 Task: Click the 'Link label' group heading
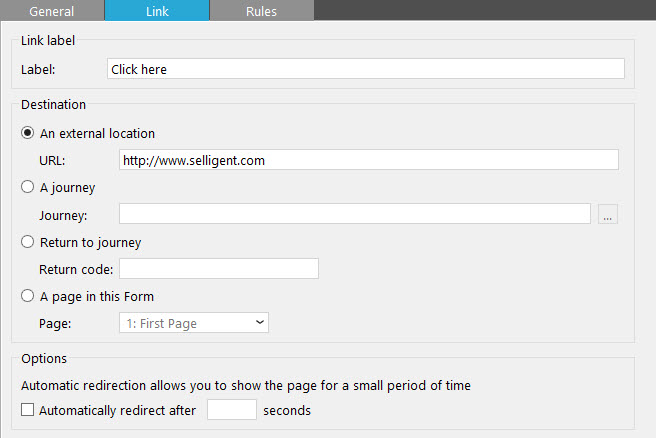[48, 40]
